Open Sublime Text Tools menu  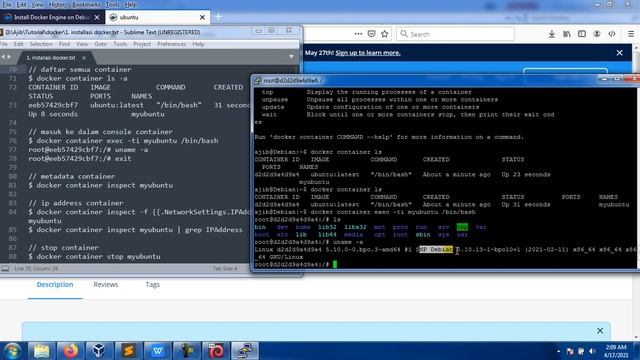(120, 44)
